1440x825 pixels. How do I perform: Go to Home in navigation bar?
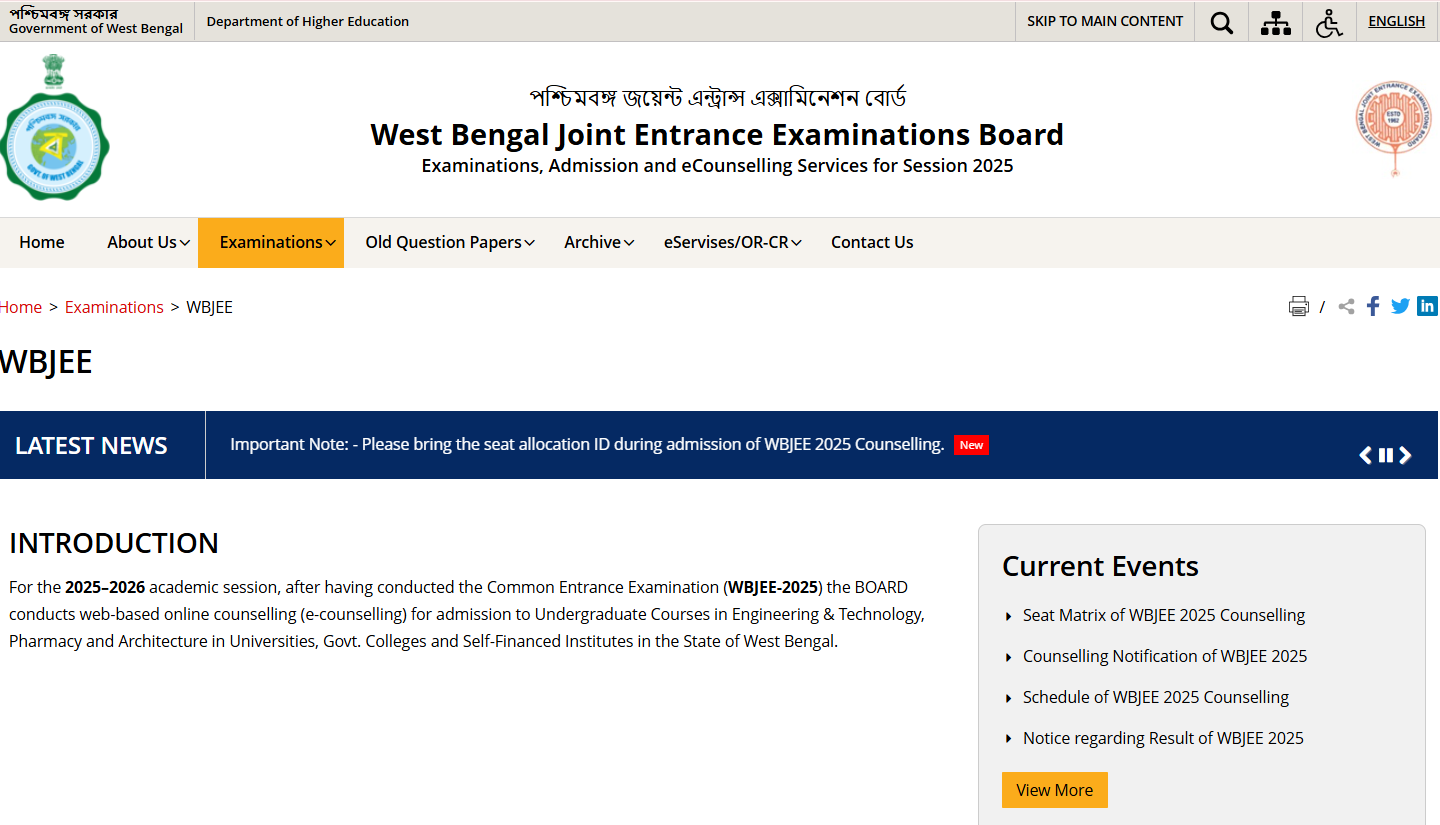42,242
